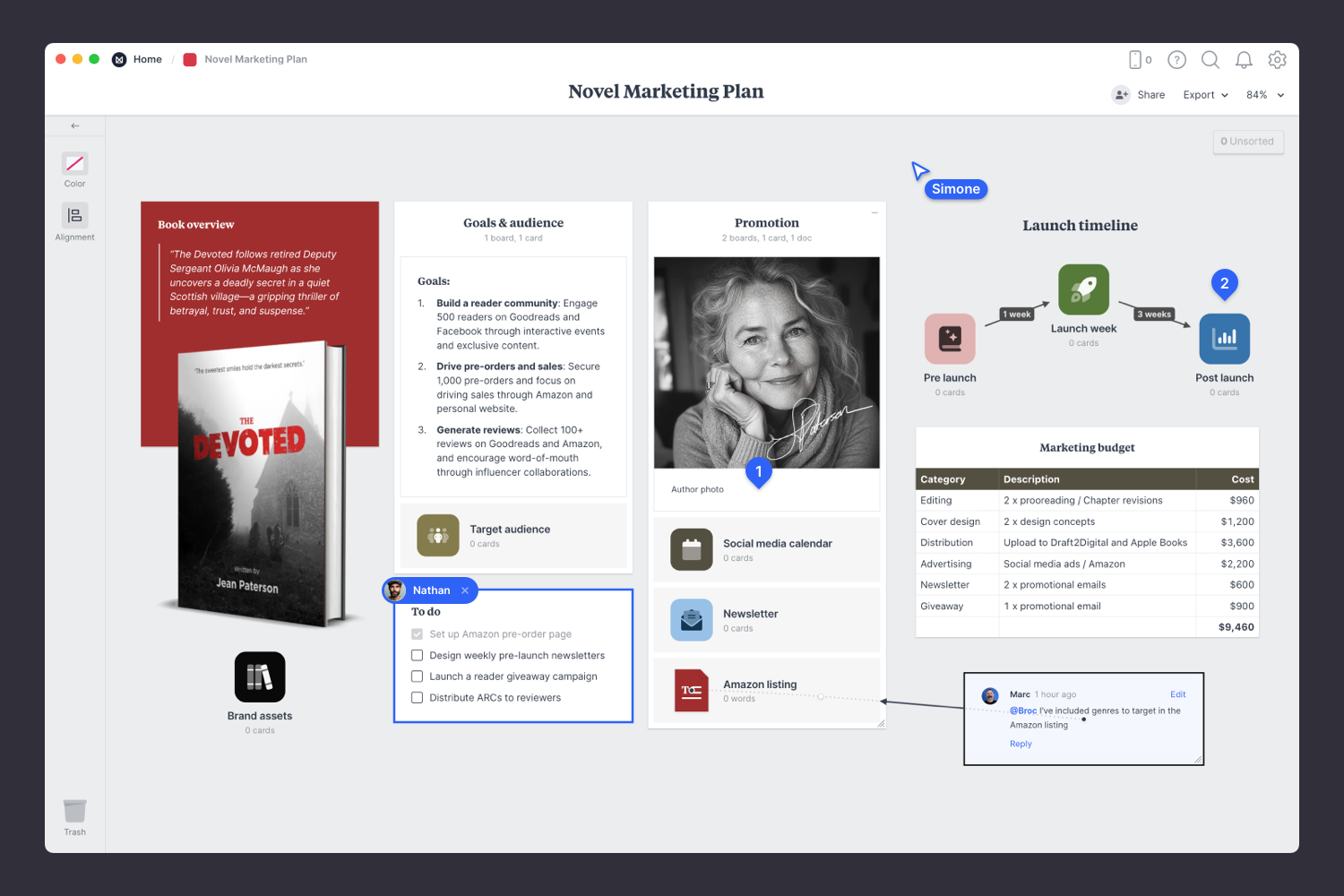
Task: Select Novel Marketing Plan breadcrumb
Action: (255, 59)
